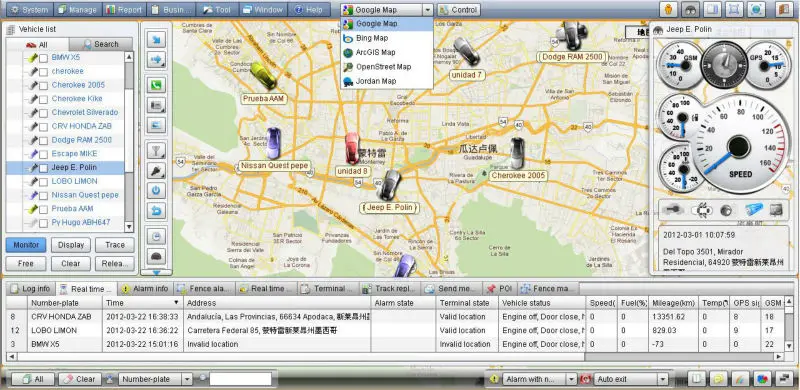Click the vehicle list vertical scrollbar
The width and height of the screenshot is (800, 390).
129,142
